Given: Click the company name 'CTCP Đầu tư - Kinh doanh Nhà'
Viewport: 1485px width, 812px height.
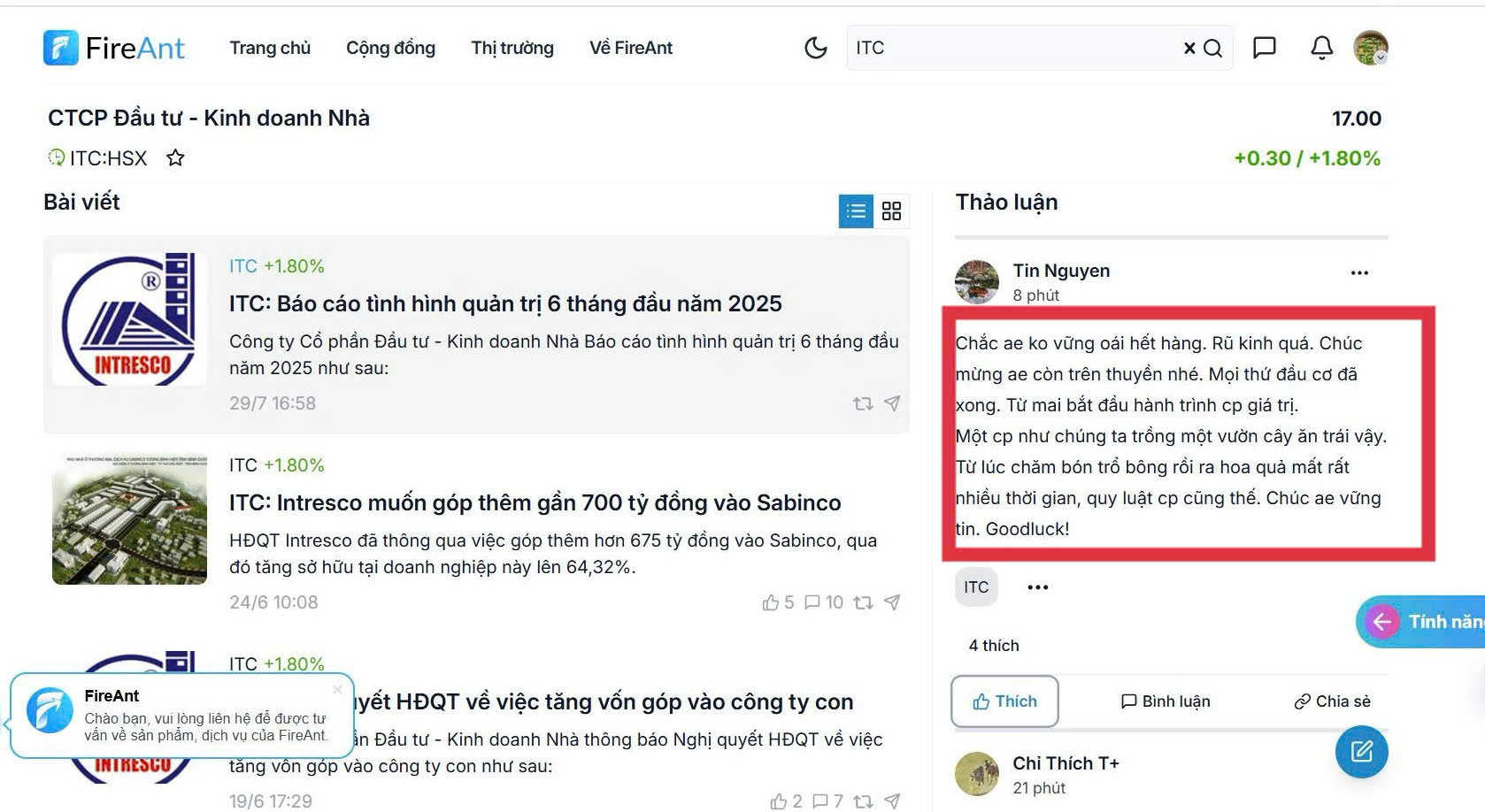Looking at the screenshot, I should [209, 118].
